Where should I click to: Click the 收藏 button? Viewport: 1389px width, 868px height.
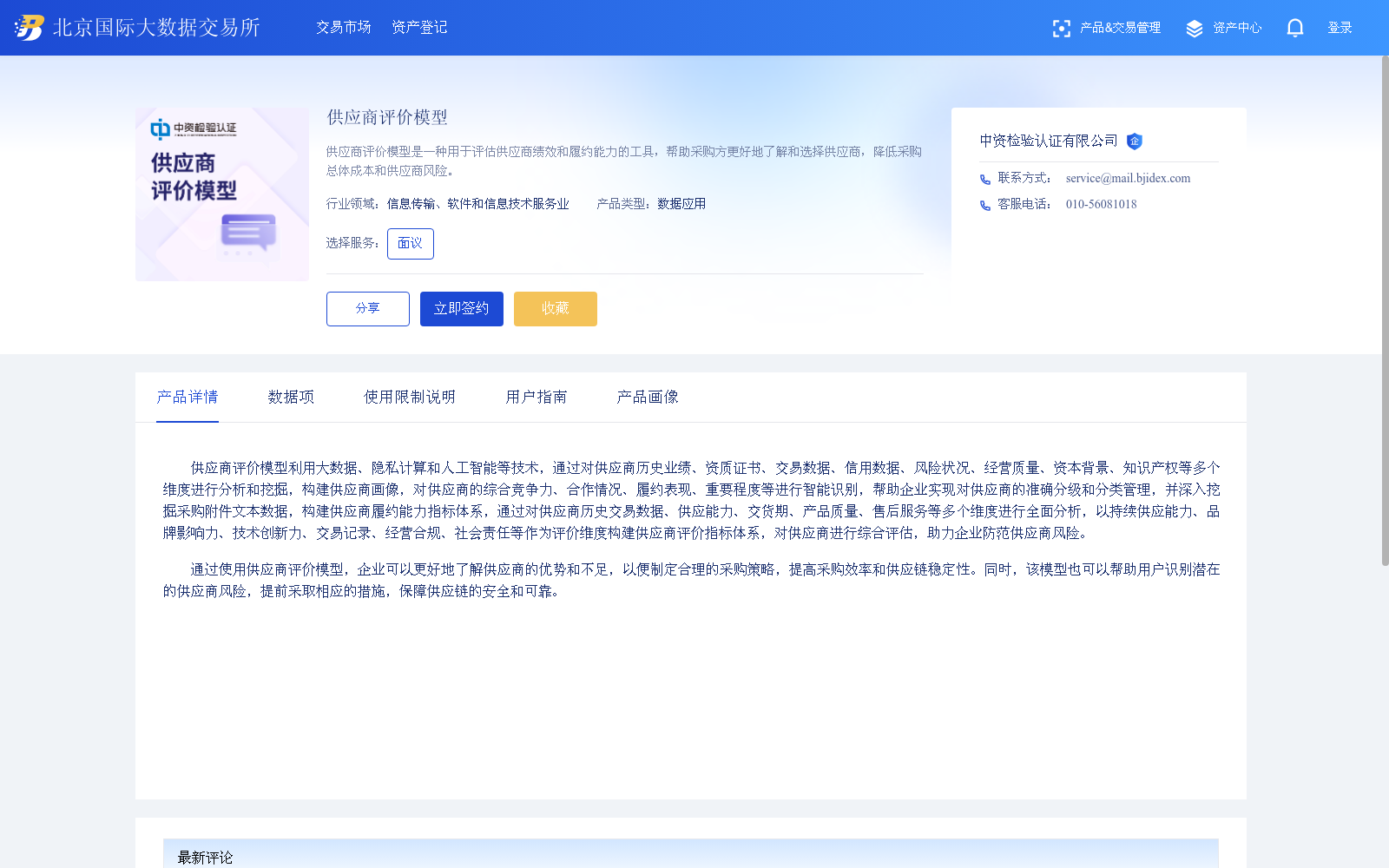556,309
